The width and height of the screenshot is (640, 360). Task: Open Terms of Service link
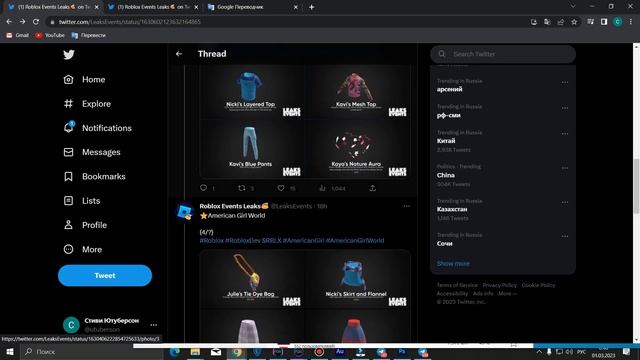coord(457,285)
